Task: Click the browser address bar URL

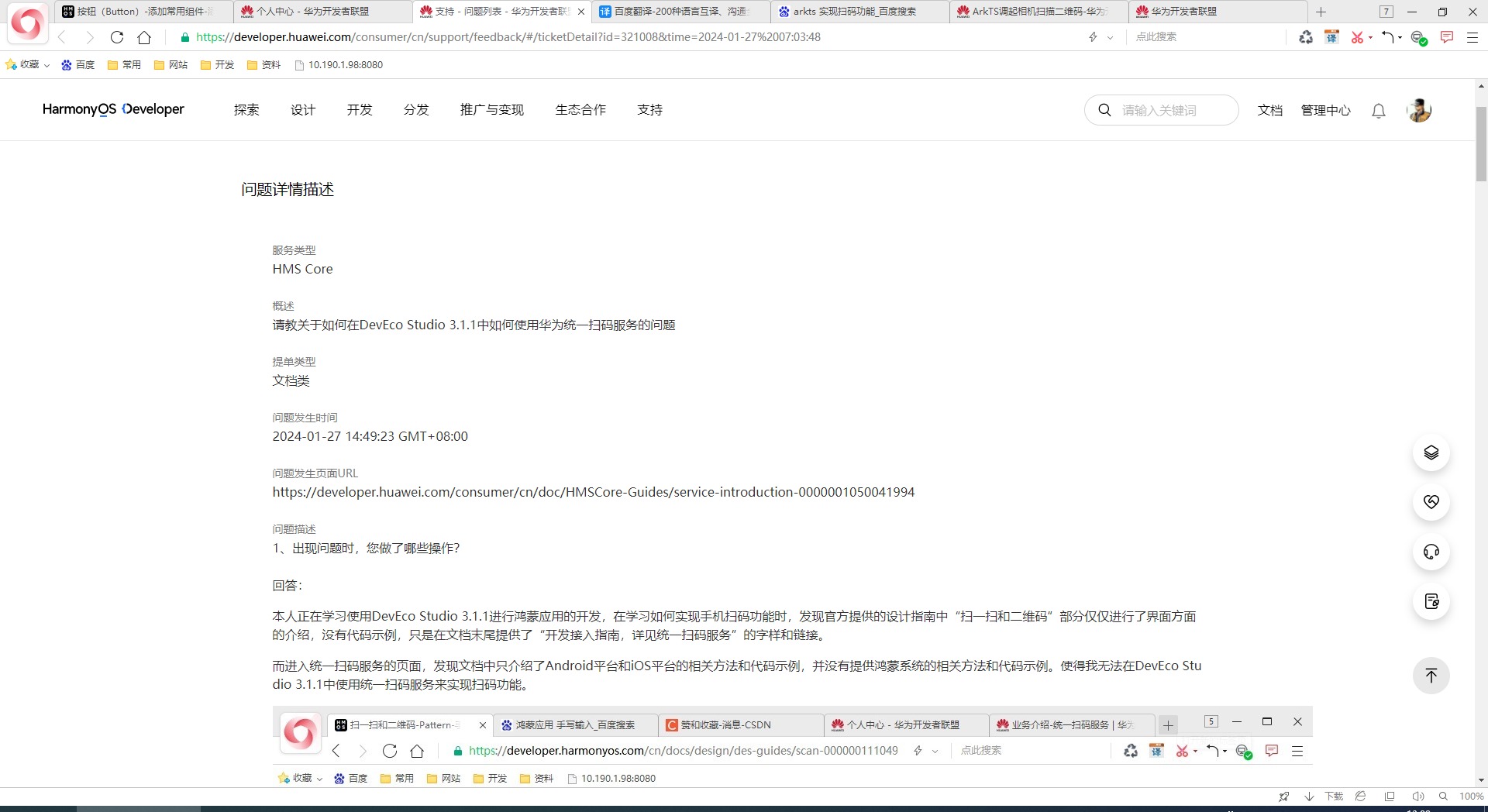Action: [508, 37]
